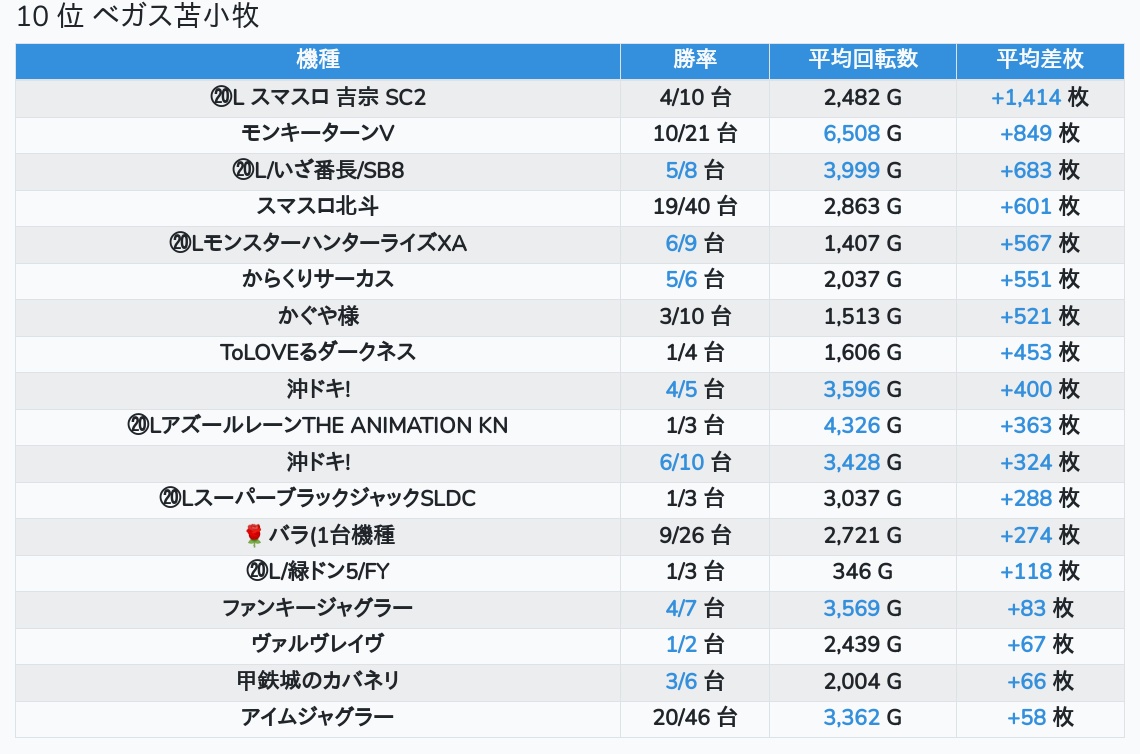The image size is (1140, 754).
Task: Select the 5/8 台 win rate value
Action: coord(695,170)
